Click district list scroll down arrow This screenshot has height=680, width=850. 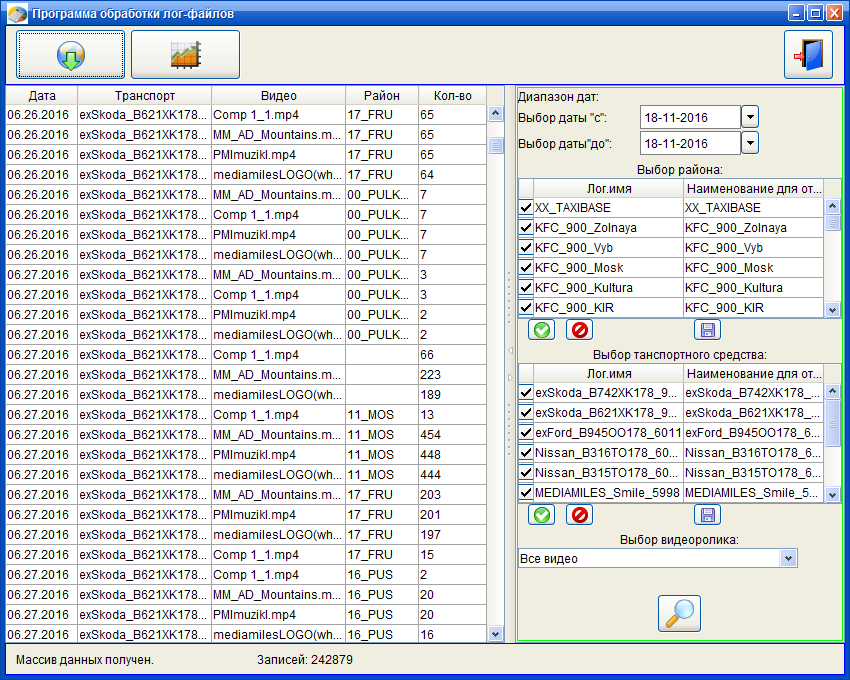click(x=832, y=310)
